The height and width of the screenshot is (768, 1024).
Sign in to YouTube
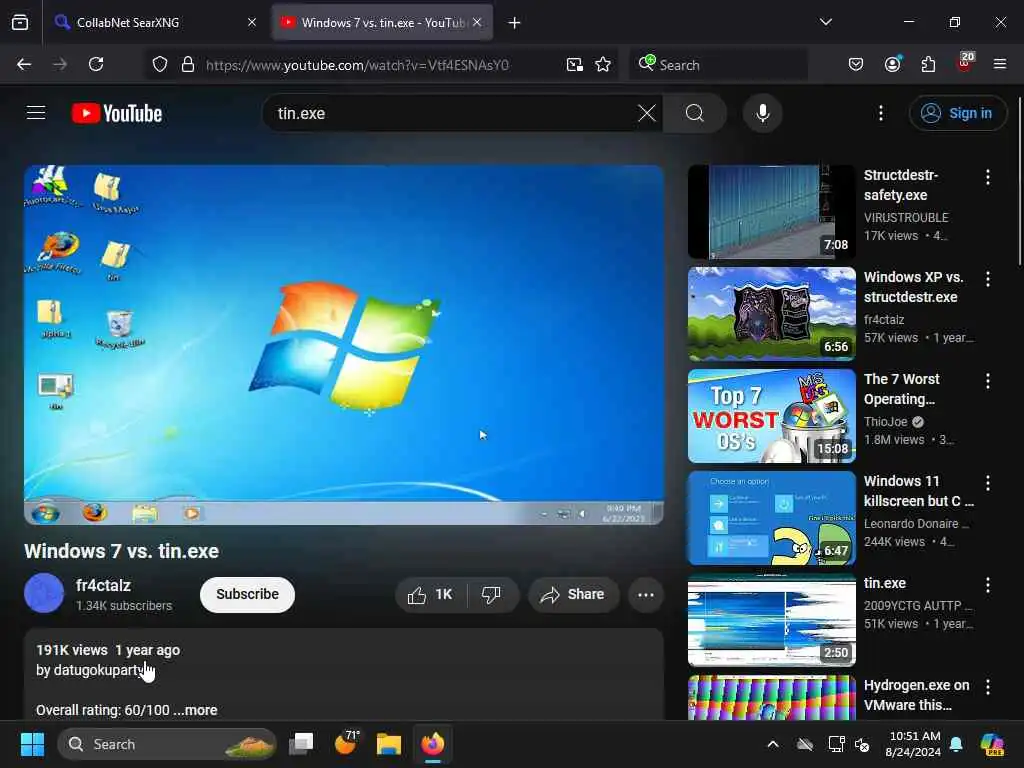coord(957,113)
